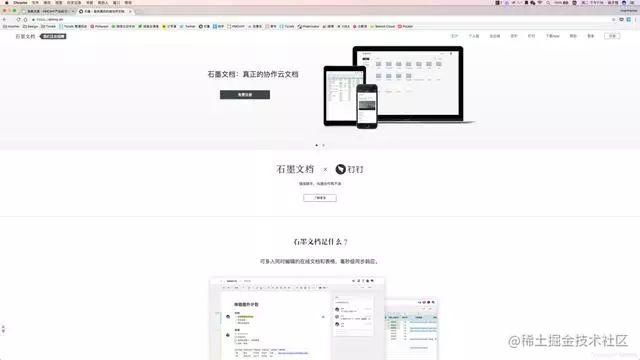Open Chrome's three-dot menu
The width and height of the screenshot is (640, 360).
click(x=636, y=19)
